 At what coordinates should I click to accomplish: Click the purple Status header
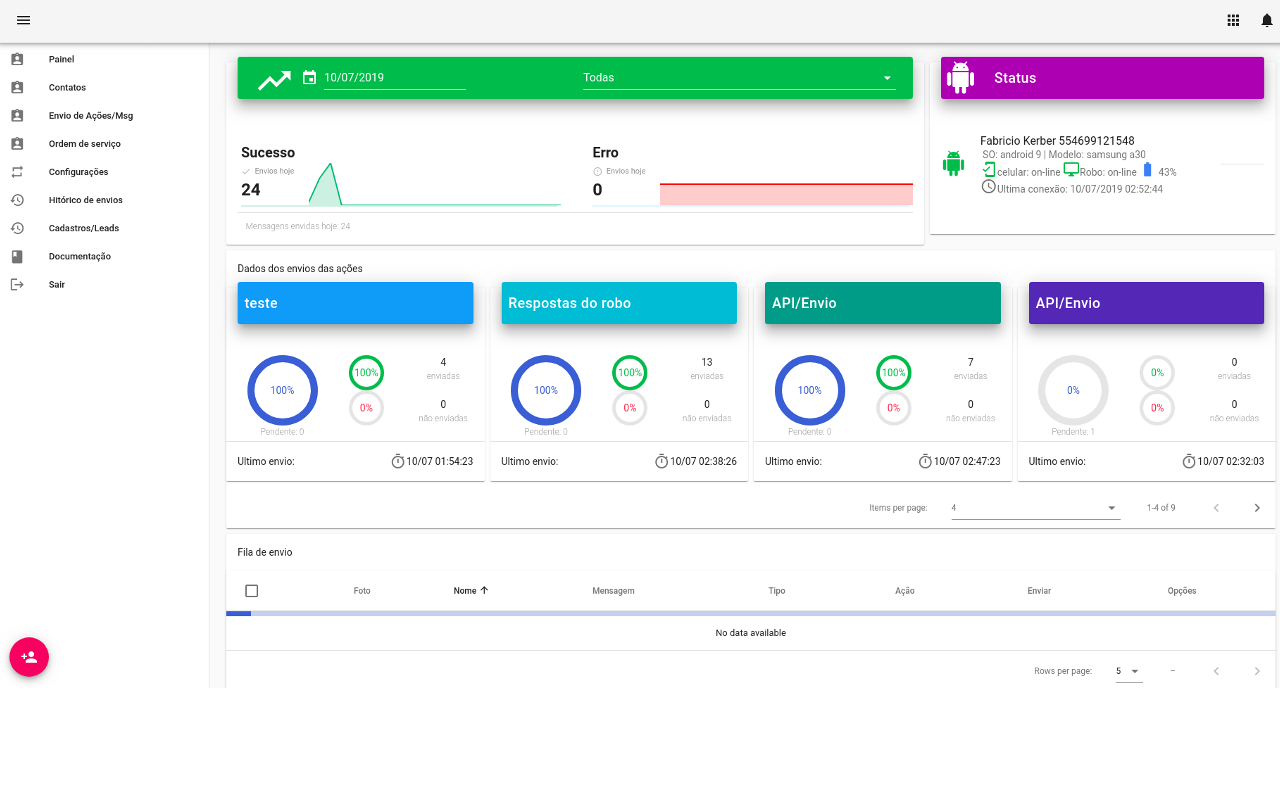click(1103, 77)
